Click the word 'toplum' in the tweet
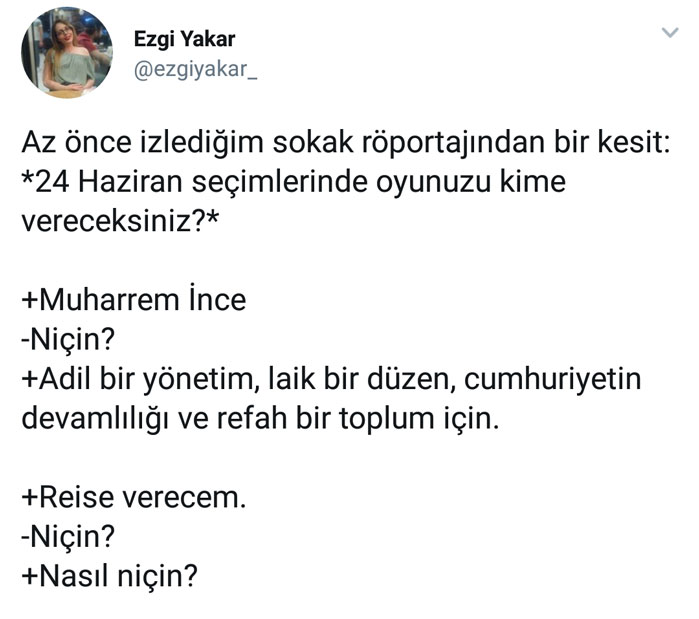Viewport: 699px width, 619px height. coord(387,420)
